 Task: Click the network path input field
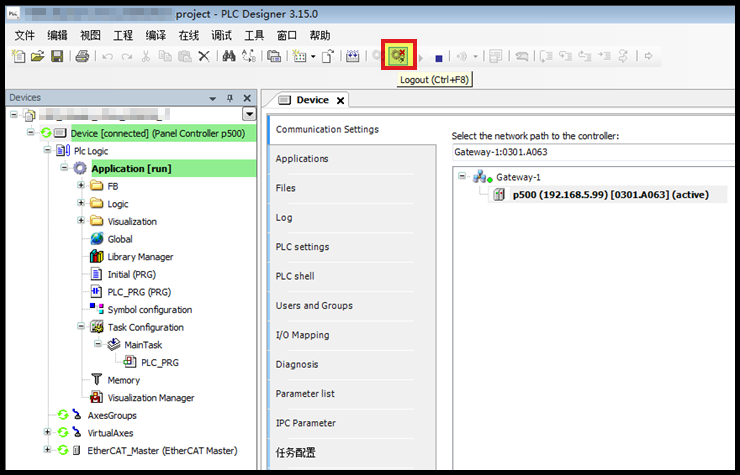tap(593, 152)
